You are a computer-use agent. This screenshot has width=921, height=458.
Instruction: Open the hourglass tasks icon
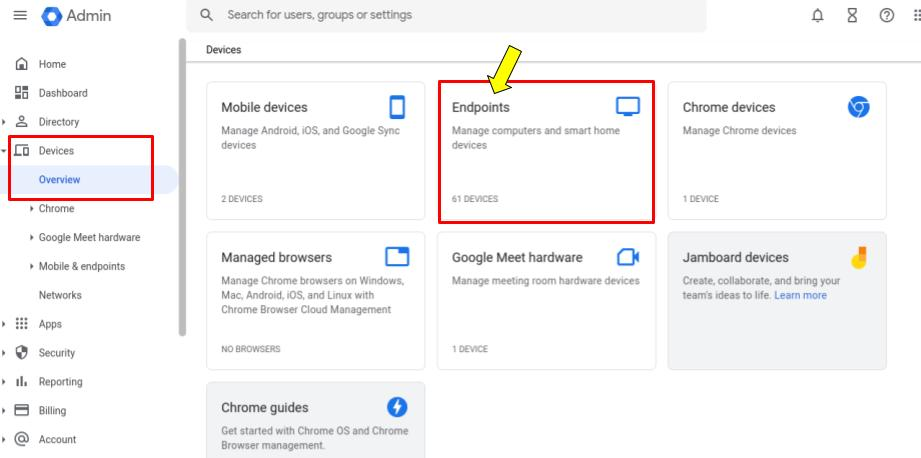click(852, 16)
